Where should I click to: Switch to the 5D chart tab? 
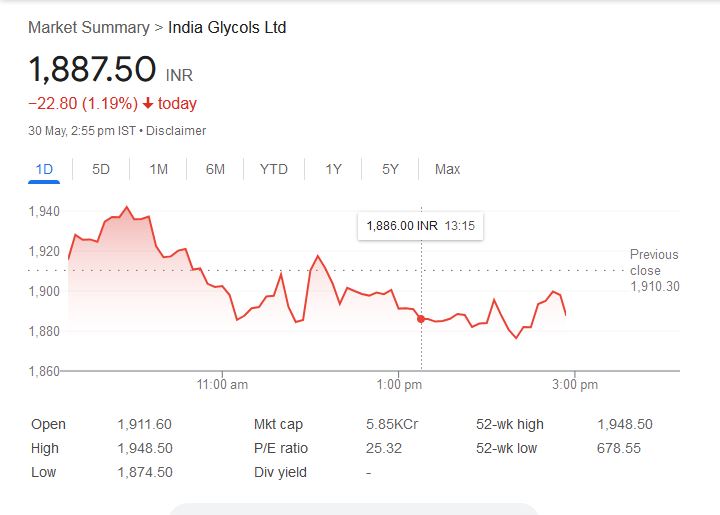[101, 169]
